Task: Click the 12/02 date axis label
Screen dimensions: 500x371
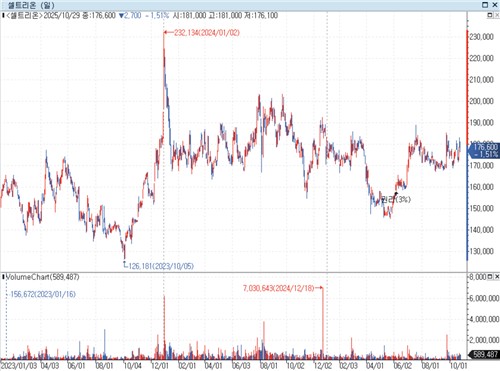Action: point(323,366)
